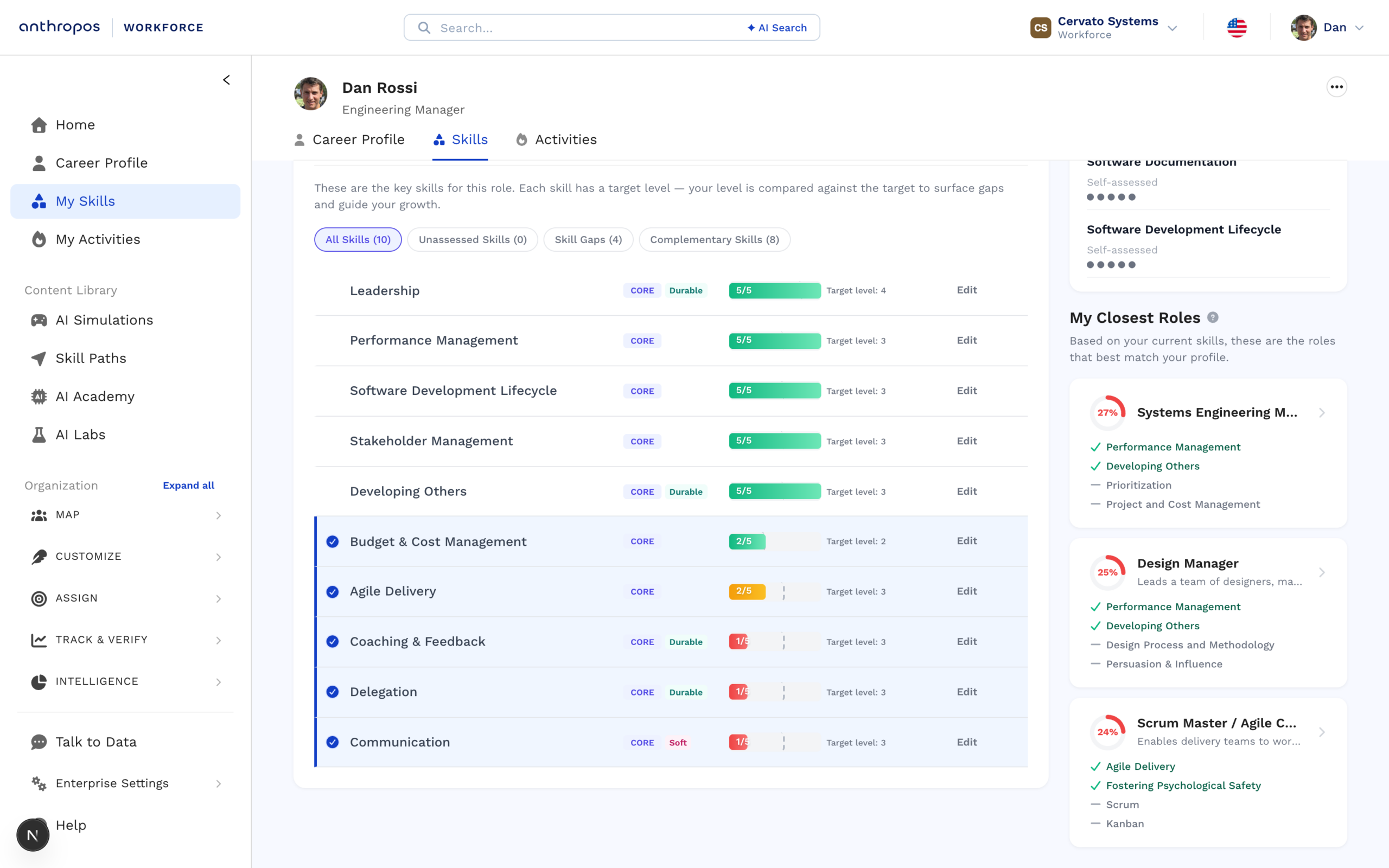The width and height of the screenshot is (1389, 868).
Task: Open the Design Manager role card chevron
Action: [1322, 572]
